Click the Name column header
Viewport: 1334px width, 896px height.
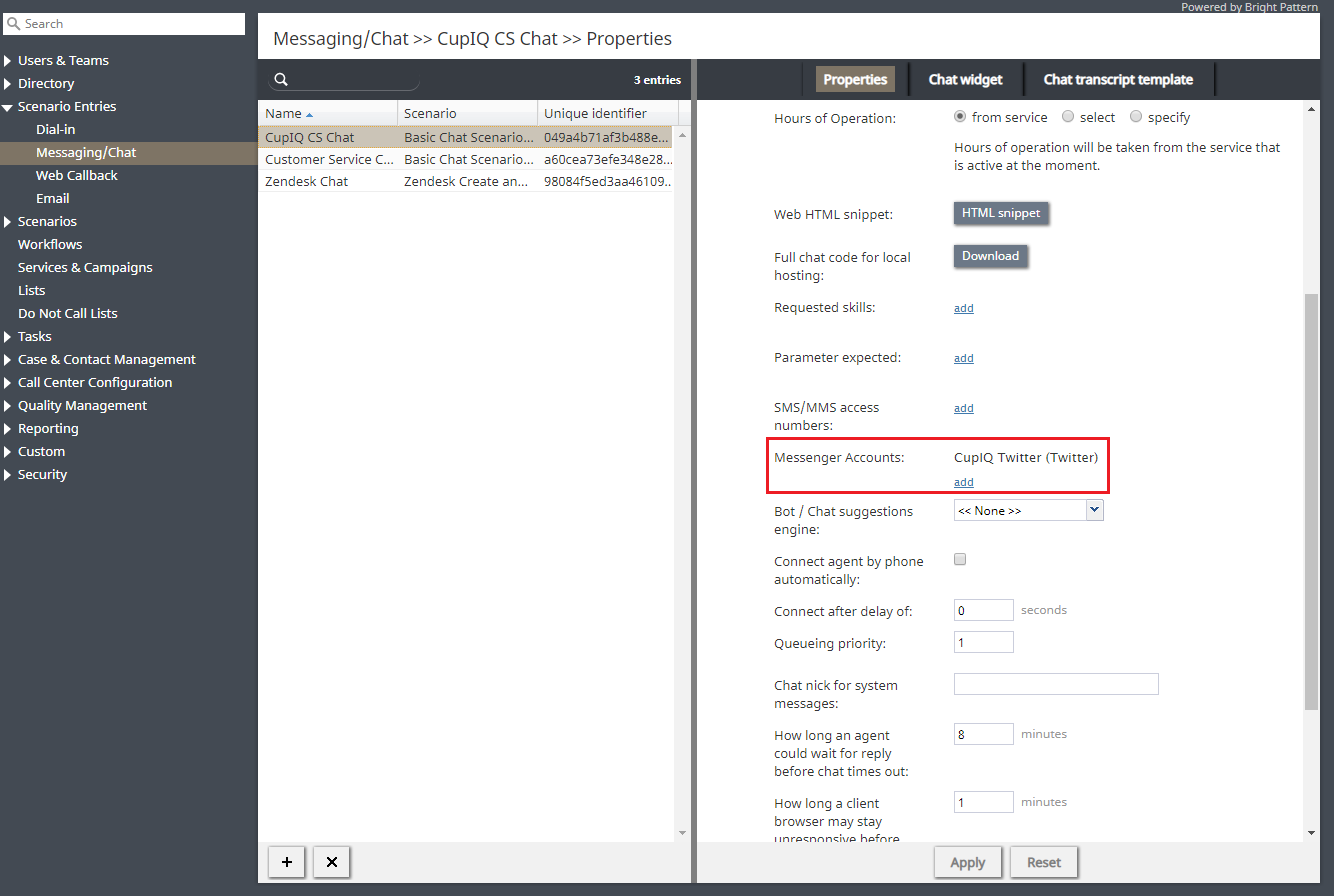(328, 114)
